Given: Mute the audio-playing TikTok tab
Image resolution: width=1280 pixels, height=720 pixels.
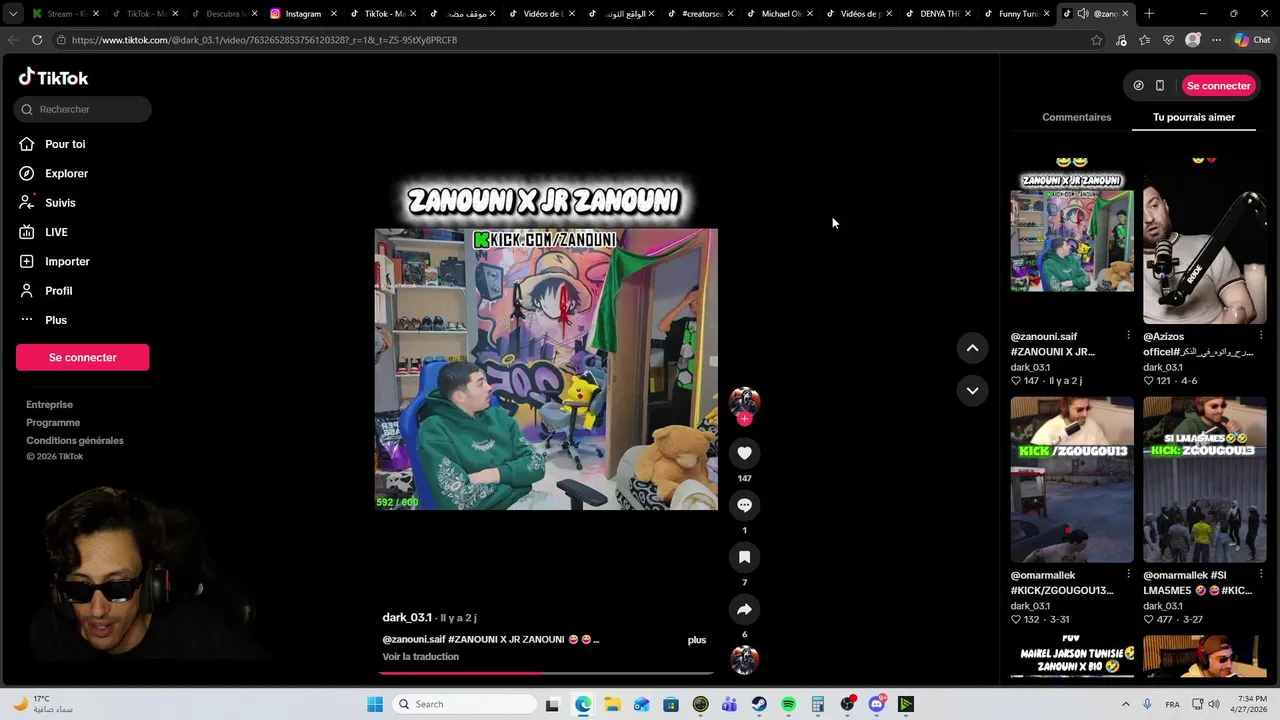Looking at the screenshot, I should 1082,14.
